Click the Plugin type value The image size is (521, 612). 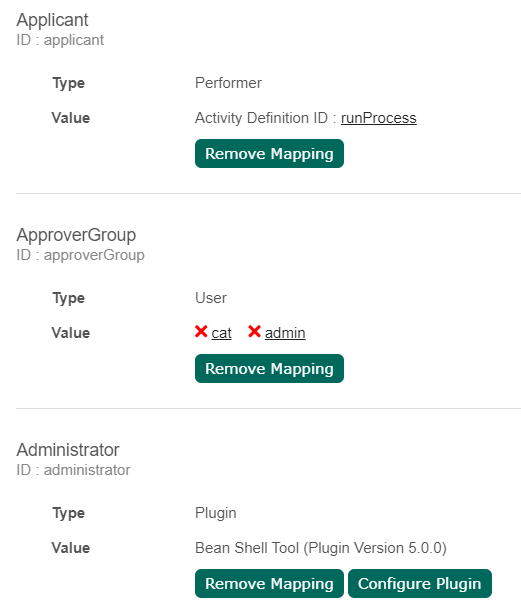tap(216, 513)
